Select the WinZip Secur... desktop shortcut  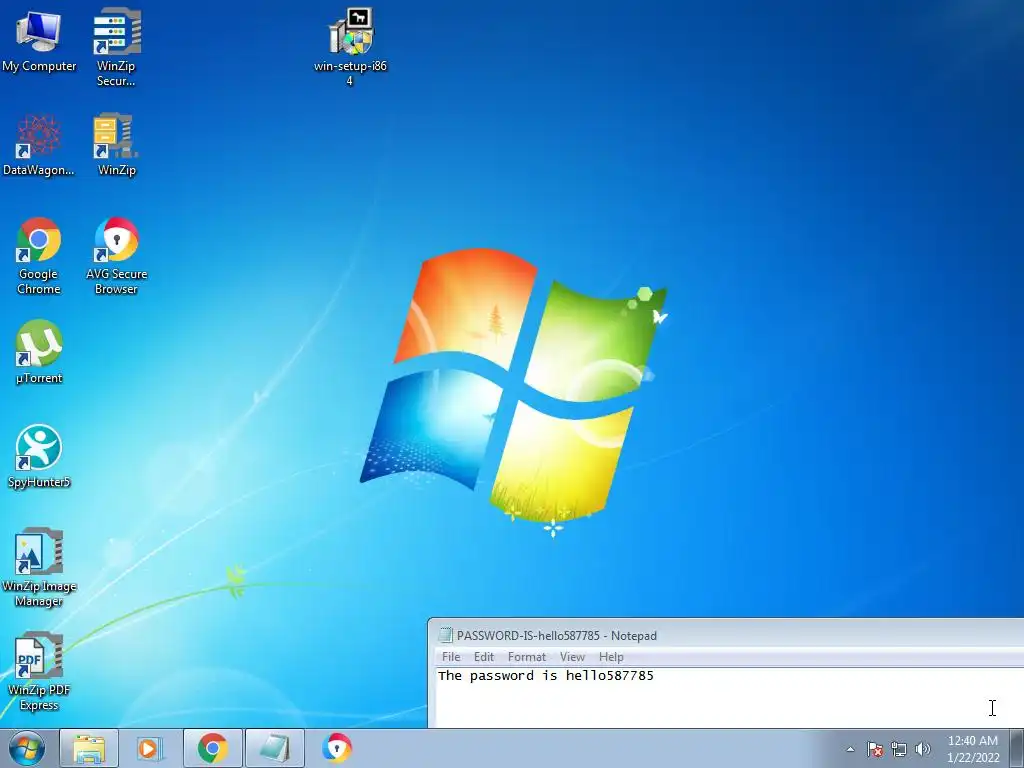[x=116, y=48]
